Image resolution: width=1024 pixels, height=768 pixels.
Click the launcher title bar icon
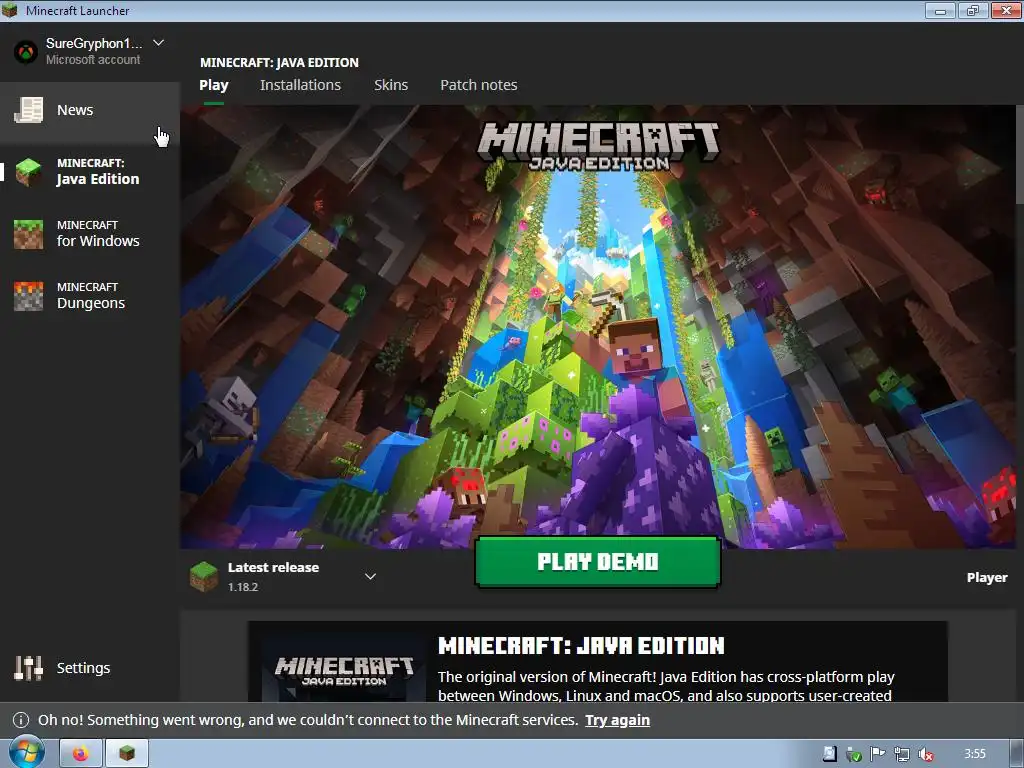pos(10,10)
